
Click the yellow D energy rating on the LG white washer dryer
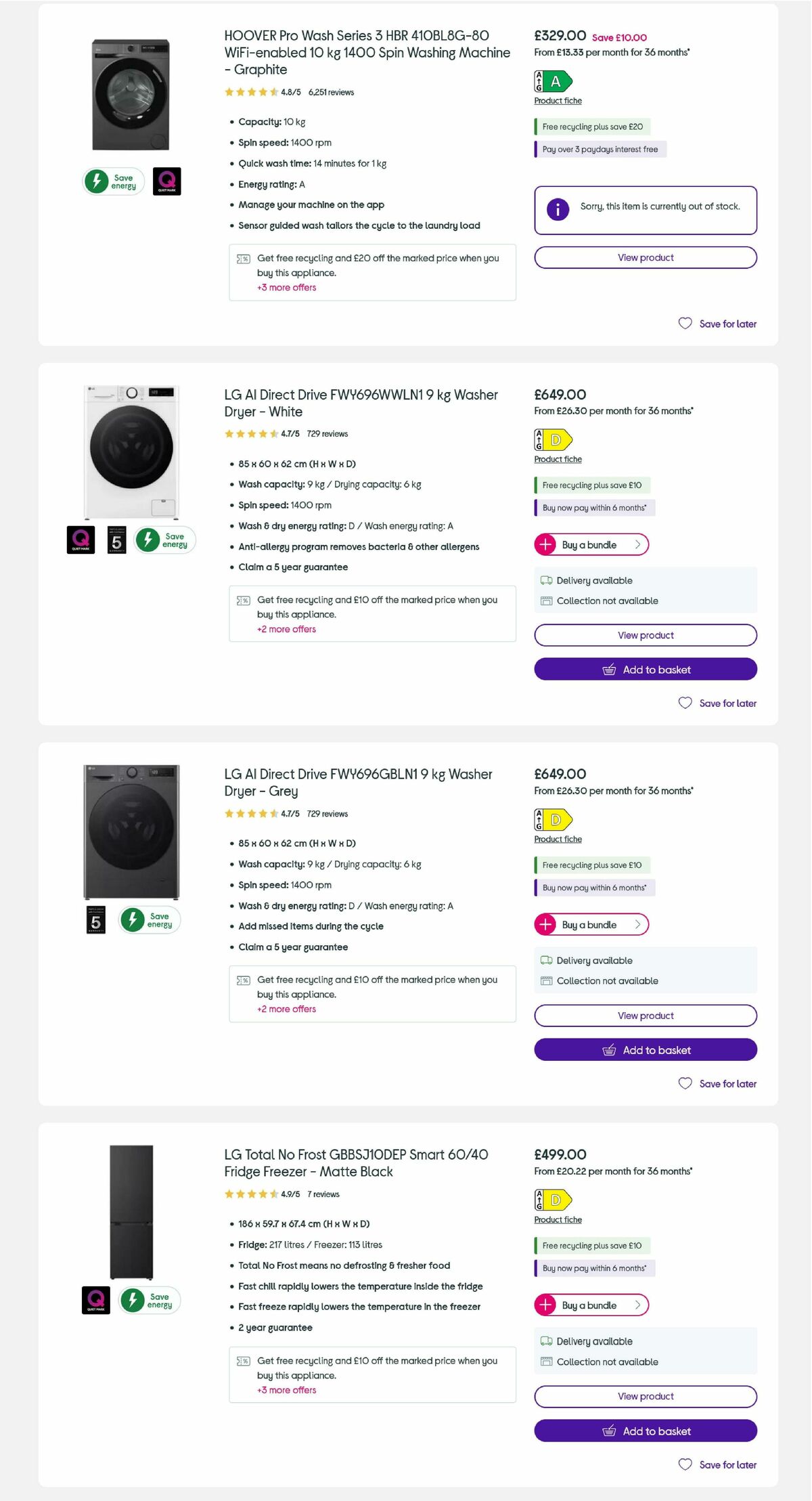[552, 440]
